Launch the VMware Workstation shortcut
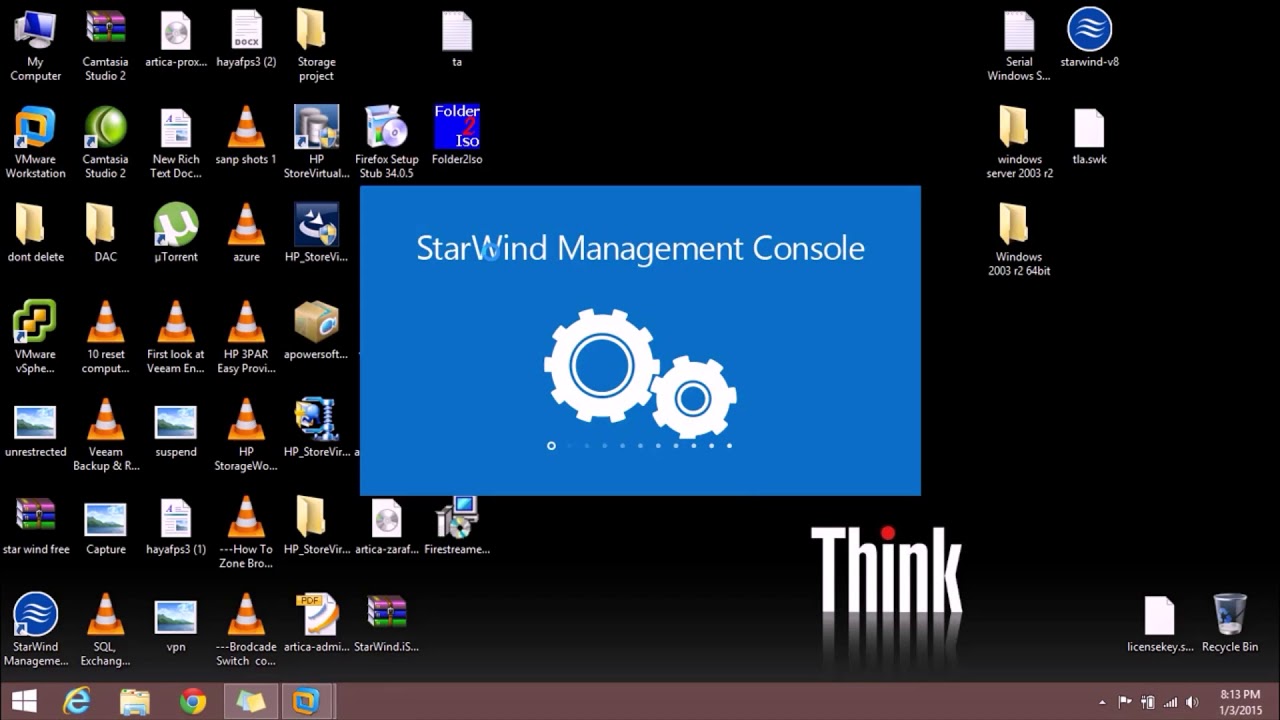1280x720 pixels. pos(35,143)
